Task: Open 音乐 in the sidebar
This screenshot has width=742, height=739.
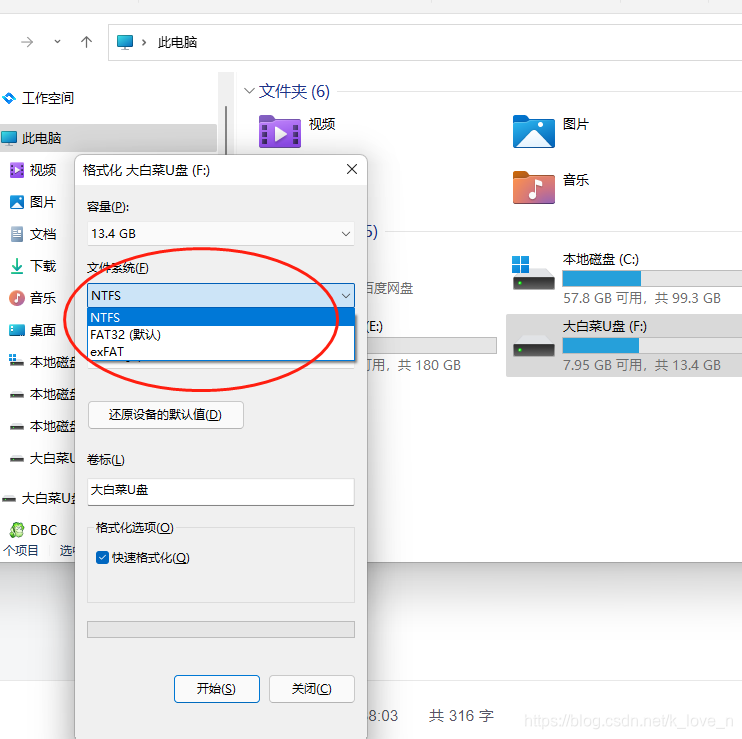Action: (33, 298)
